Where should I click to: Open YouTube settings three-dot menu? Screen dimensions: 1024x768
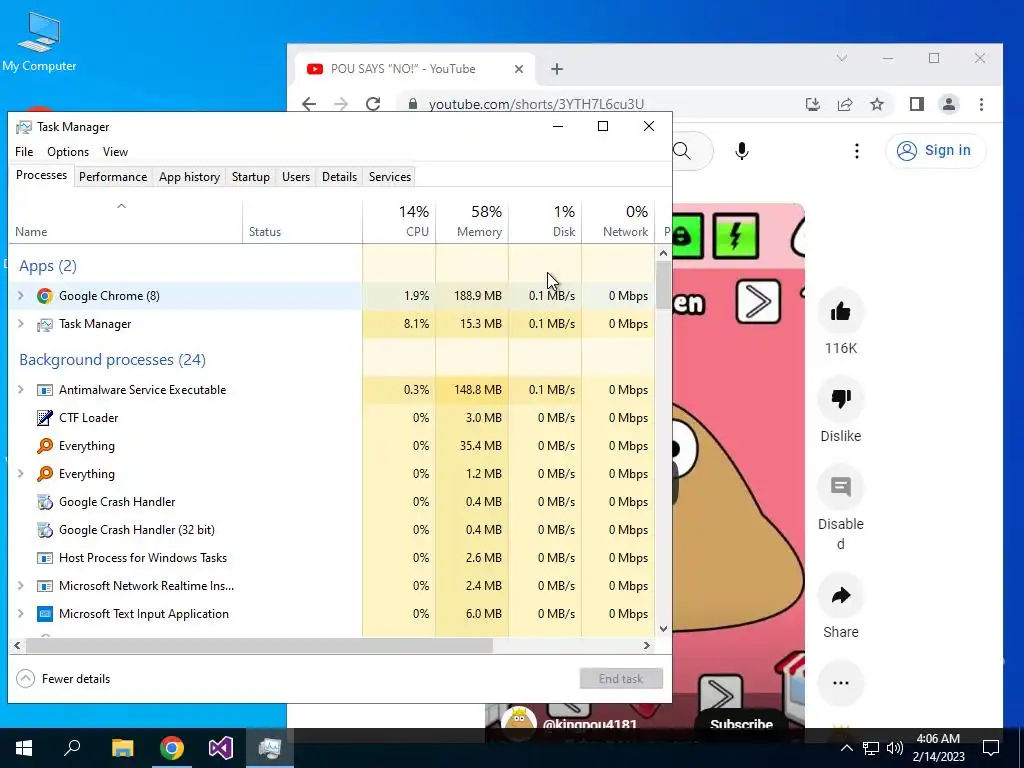[857, 151]
